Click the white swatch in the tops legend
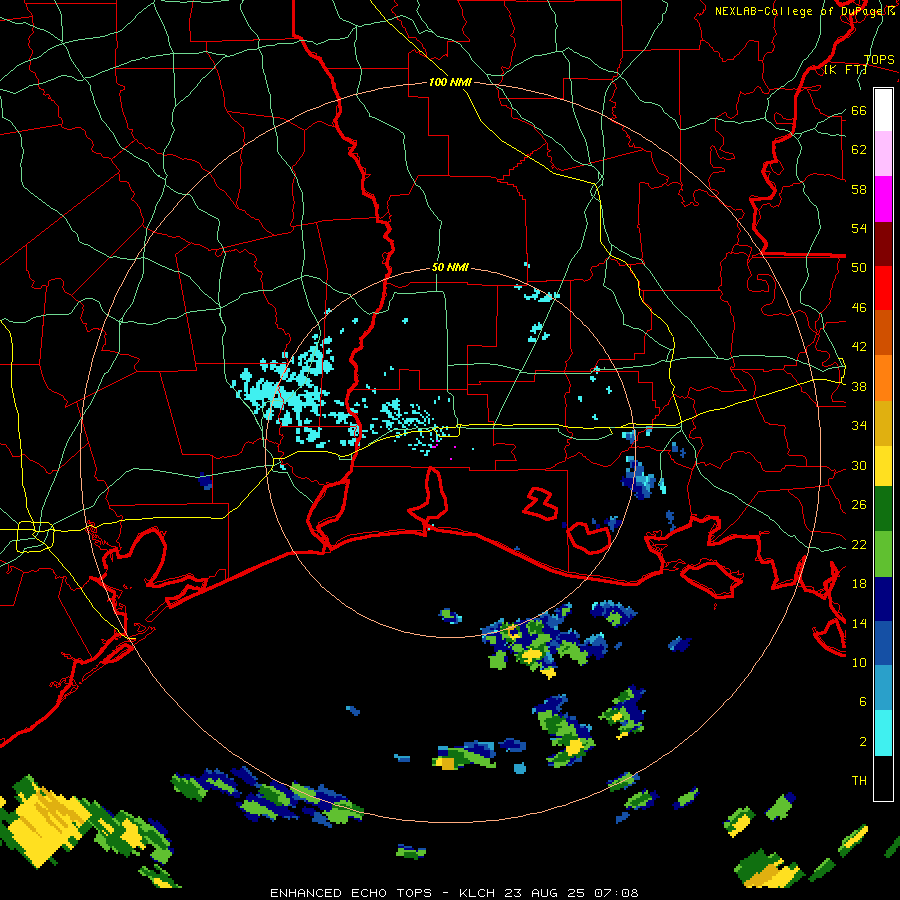 [x=883, y=110]
